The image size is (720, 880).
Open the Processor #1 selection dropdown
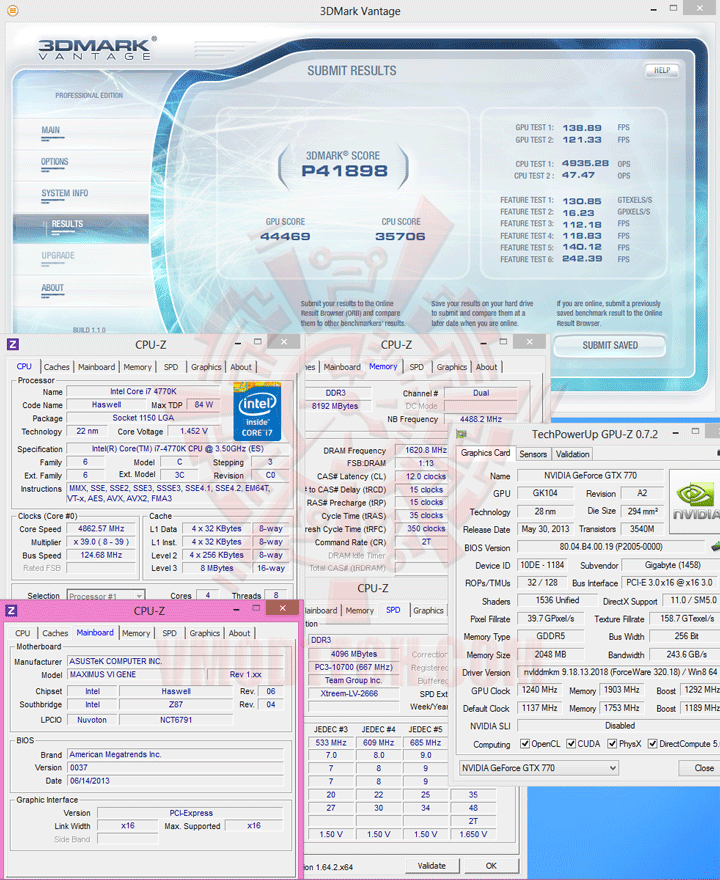[106, 595]
